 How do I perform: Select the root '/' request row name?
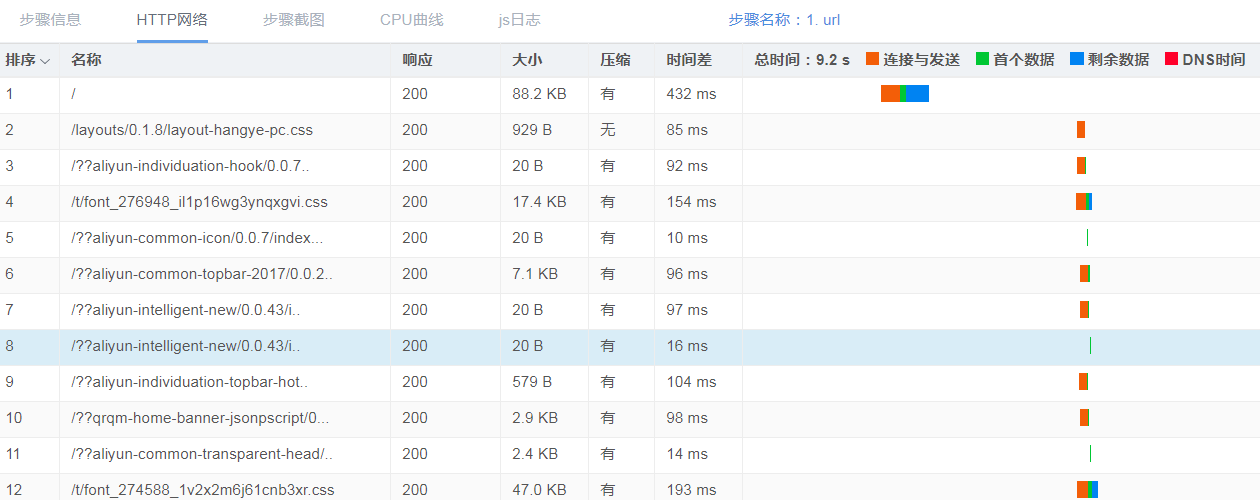[x=74, y=94]
